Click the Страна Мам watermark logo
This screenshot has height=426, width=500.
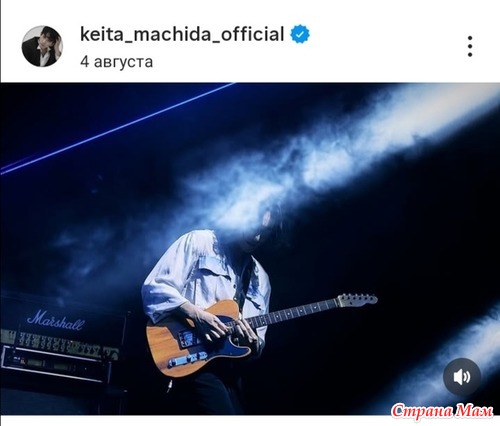[442, 411]
